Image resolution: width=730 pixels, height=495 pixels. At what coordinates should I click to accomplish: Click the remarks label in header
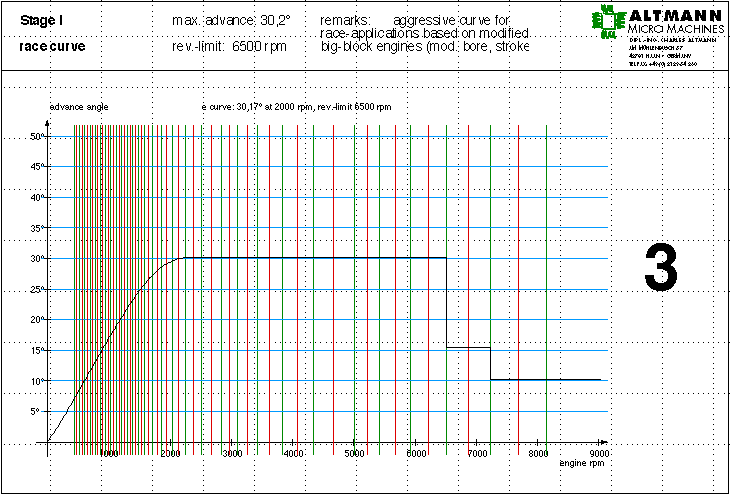point(346,21)
